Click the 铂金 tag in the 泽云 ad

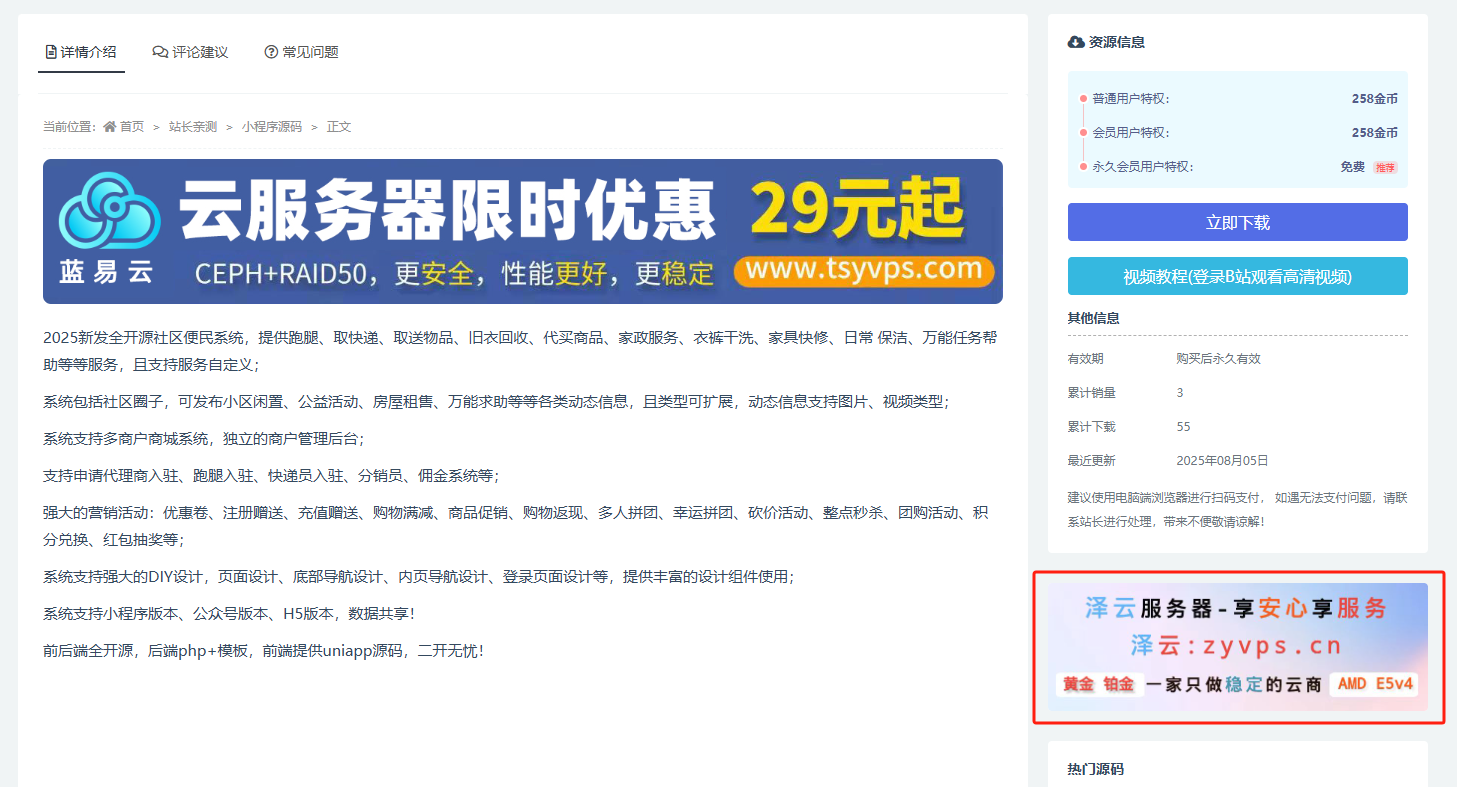(x=1118, y=685)
